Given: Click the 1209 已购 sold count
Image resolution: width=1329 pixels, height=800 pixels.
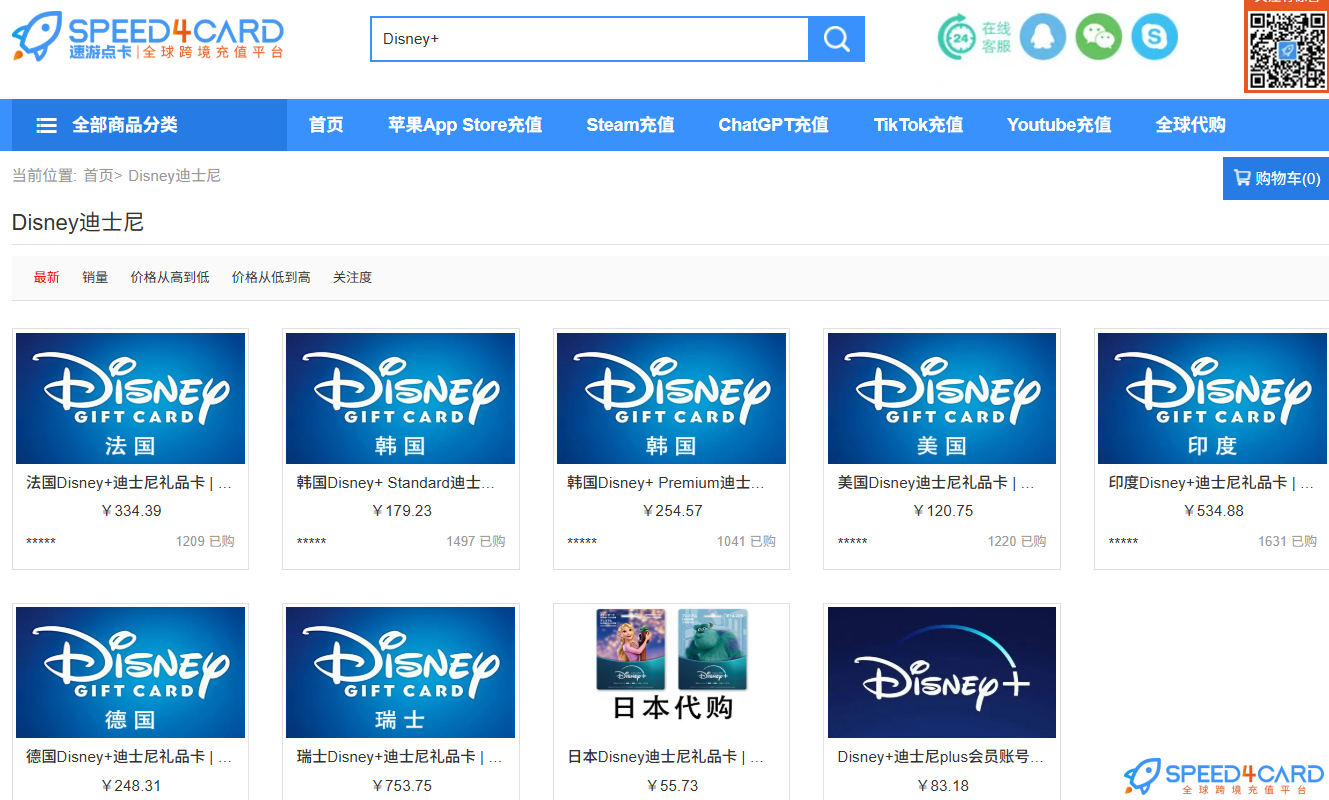Looking at the screenshot, I should 205,541.
